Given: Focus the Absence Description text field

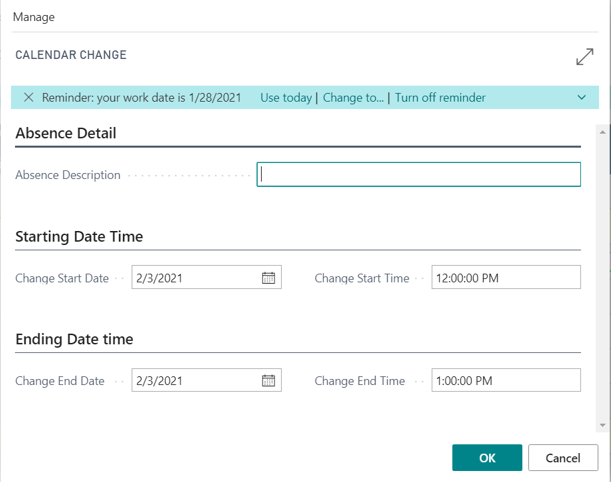Looking at the screenshot, I should (418, 174).
